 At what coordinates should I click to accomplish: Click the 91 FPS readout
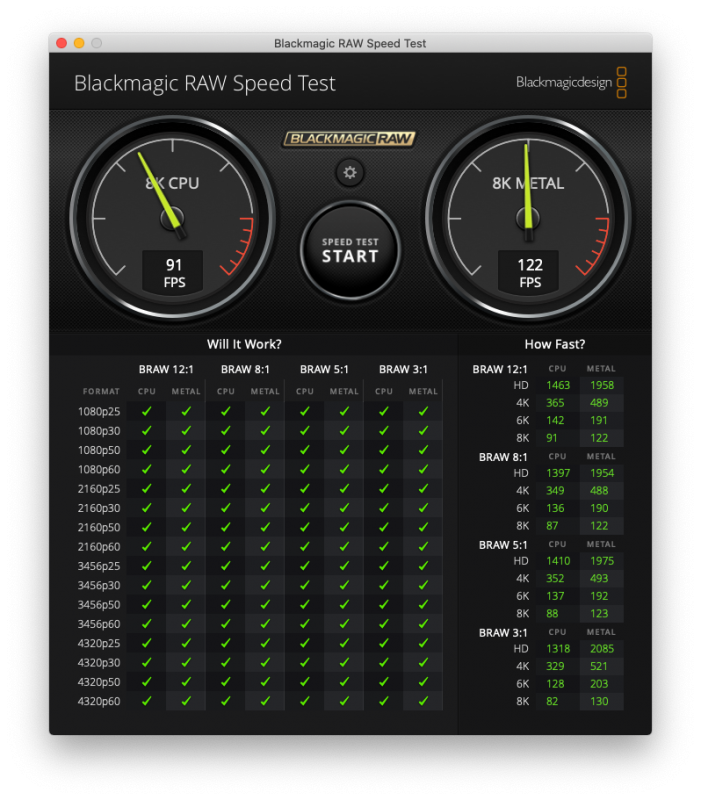173,272
